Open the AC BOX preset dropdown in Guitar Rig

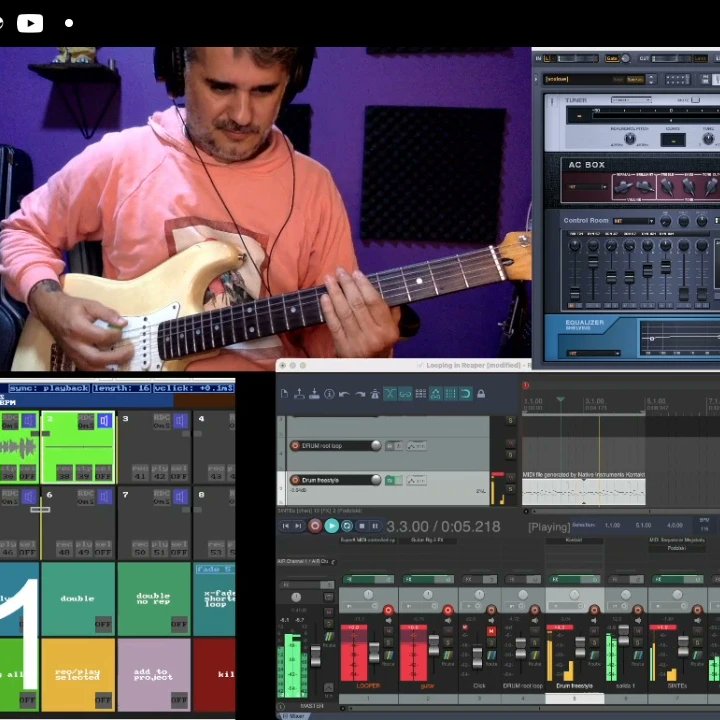(x=587, y=187)
